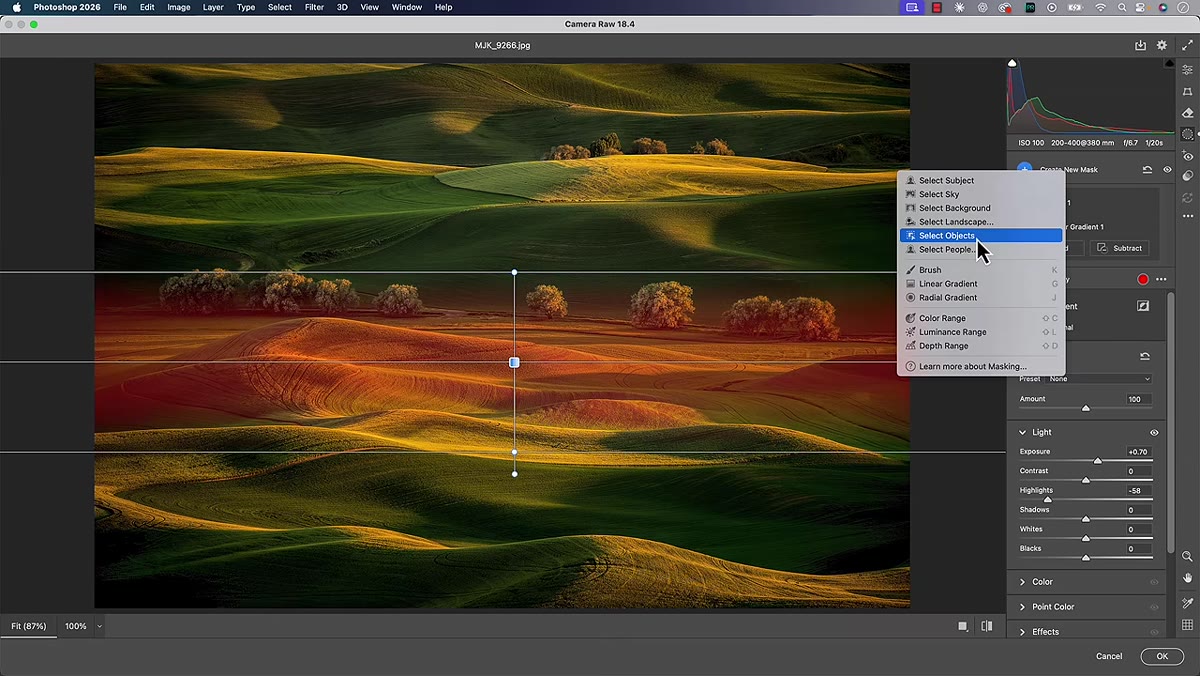Open the Wi-Fi status menu
Viewport: 1200px width, 676px height.
tap(1101, 7)
